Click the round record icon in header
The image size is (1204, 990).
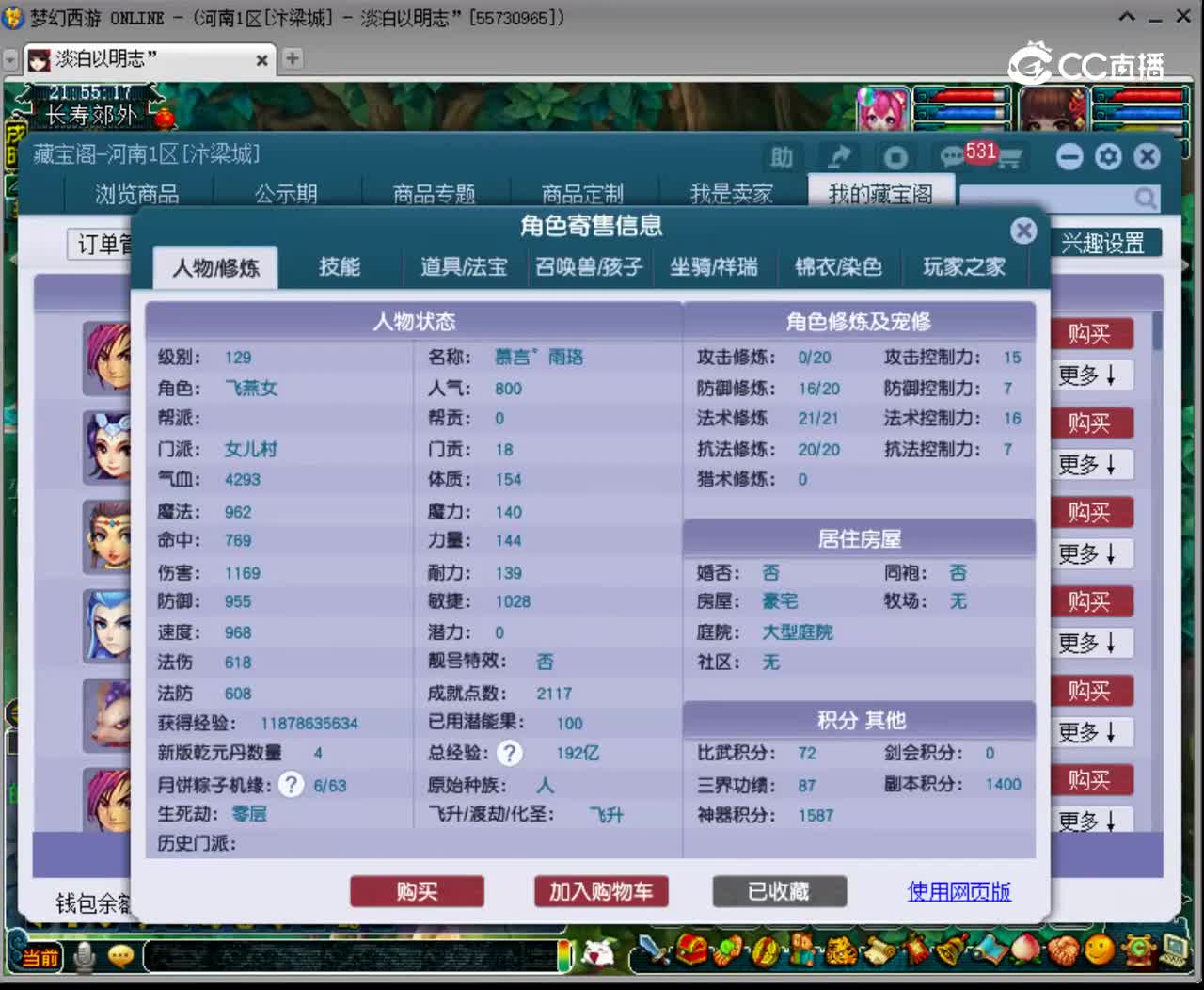[895, 157]
